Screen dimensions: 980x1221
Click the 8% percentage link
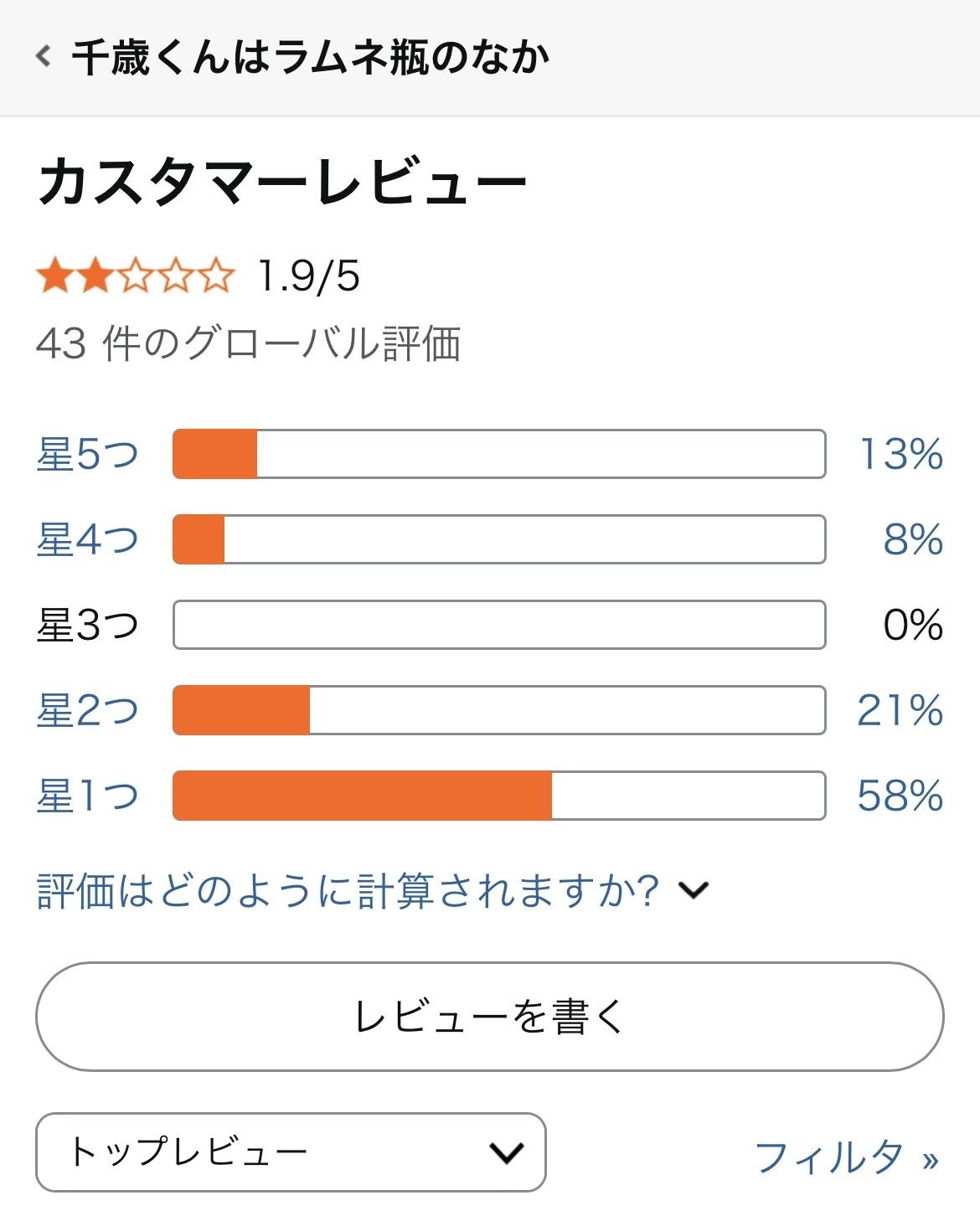click(913, 539)
